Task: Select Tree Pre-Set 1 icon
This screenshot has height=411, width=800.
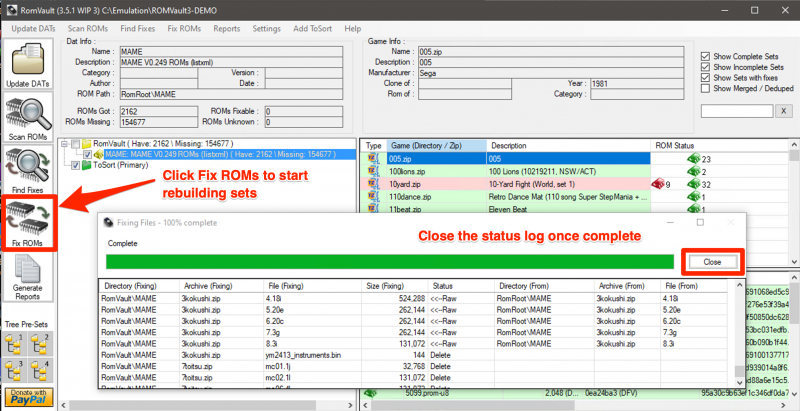Action: pyautogui.click(x=14, y=342)
